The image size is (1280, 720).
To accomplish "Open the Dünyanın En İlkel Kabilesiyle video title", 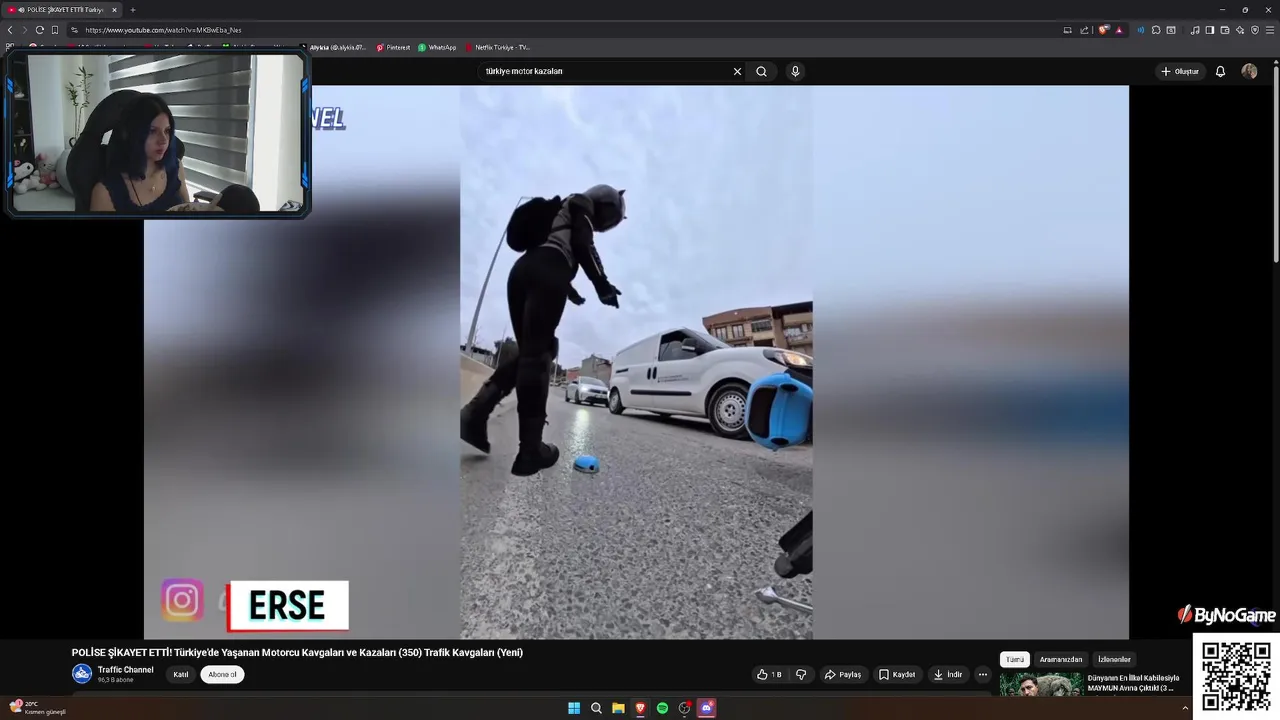I will tap(1134, 682).
